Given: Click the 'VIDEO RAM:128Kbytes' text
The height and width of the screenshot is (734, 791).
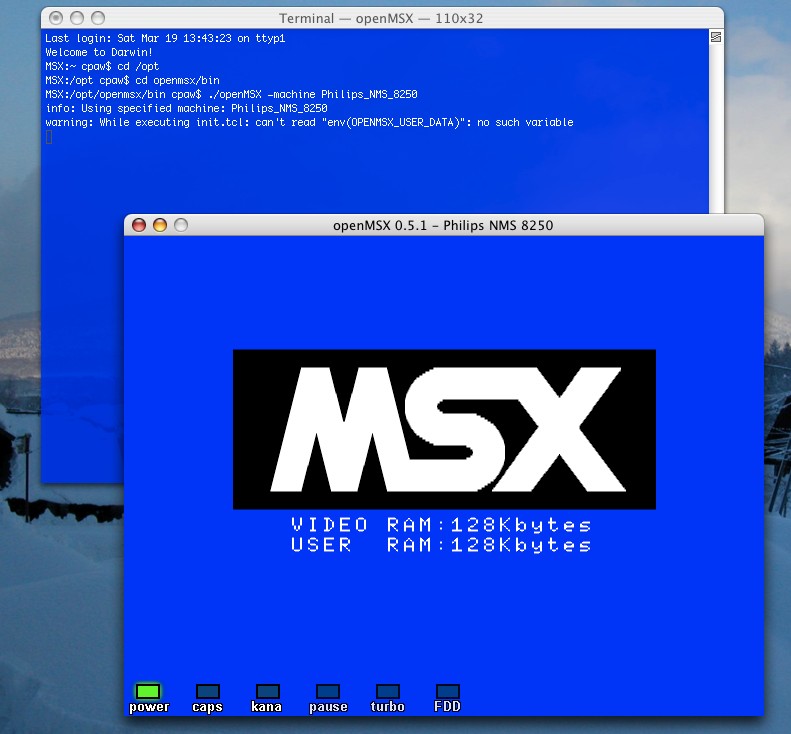Looking at the screenshot, I should pyautogui.click(x=441, y=525).
